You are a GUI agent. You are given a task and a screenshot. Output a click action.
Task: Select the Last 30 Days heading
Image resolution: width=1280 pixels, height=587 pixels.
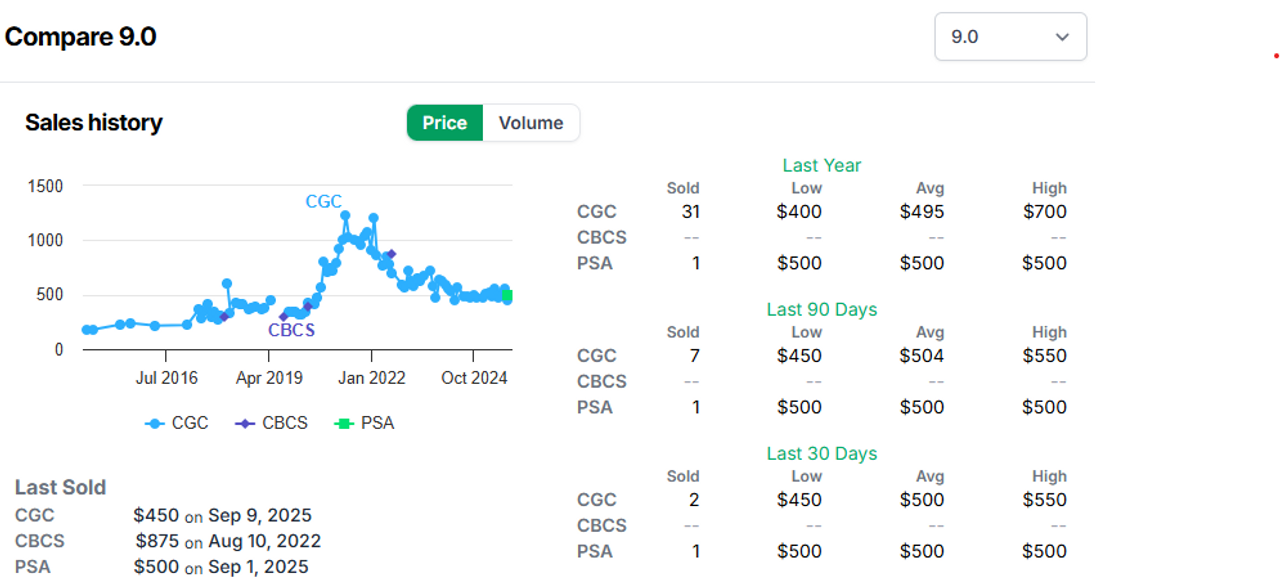pos(822,454)
